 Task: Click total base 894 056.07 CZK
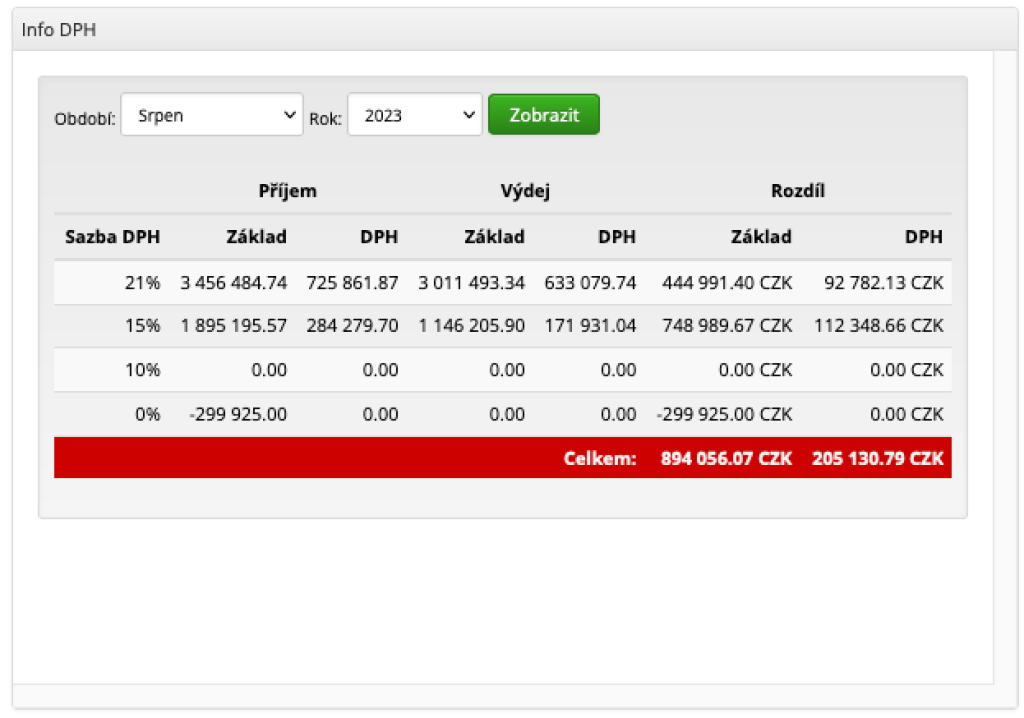click(x=726, y=458)
